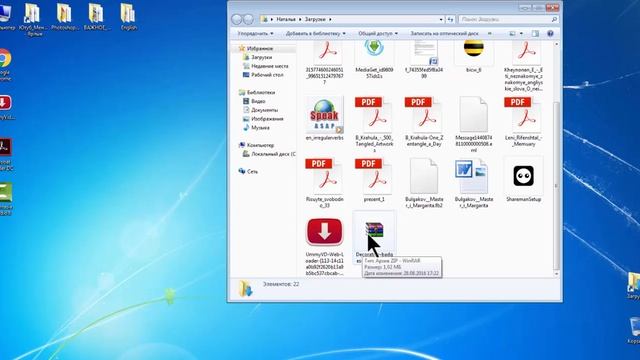Click Наталья in the address path

tap(286, 19)
